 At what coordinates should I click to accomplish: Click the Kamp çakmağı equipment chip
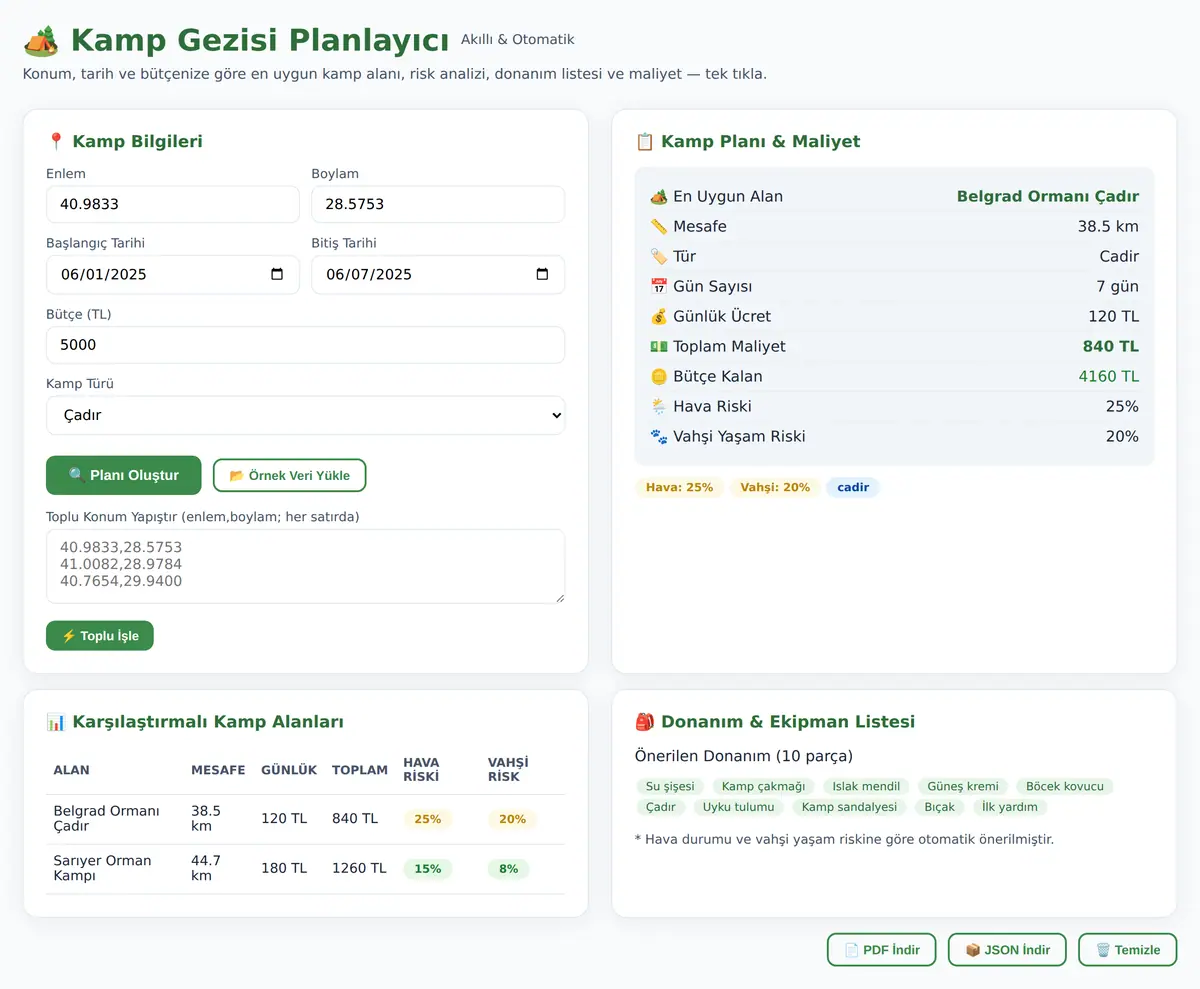click(764, 787)
